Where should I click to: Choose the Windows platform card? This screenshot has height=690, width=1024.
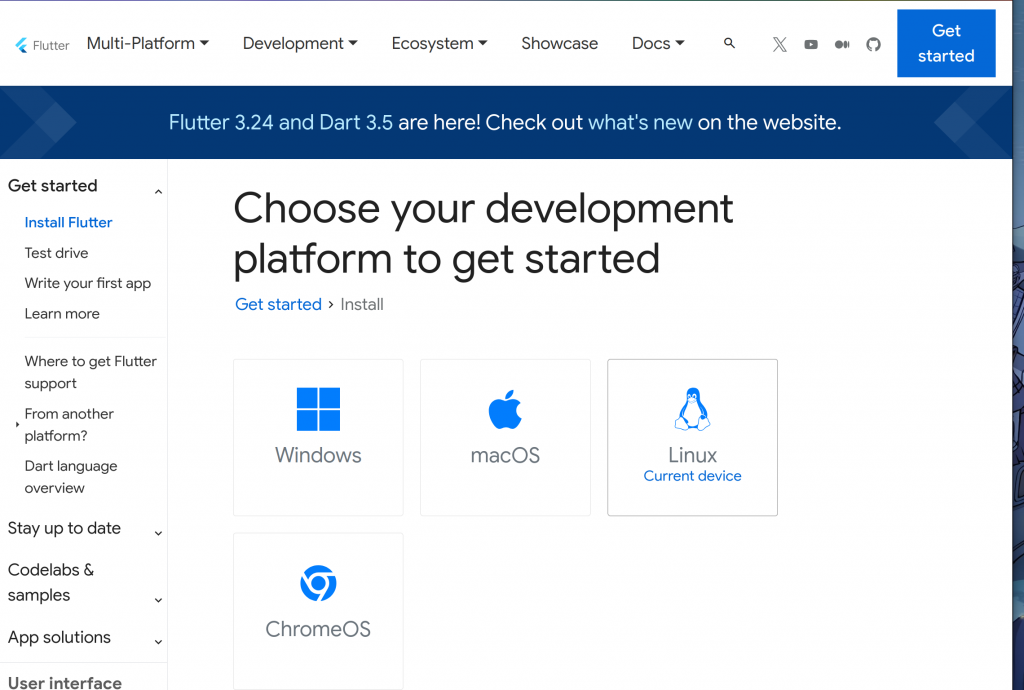point(318,437)
